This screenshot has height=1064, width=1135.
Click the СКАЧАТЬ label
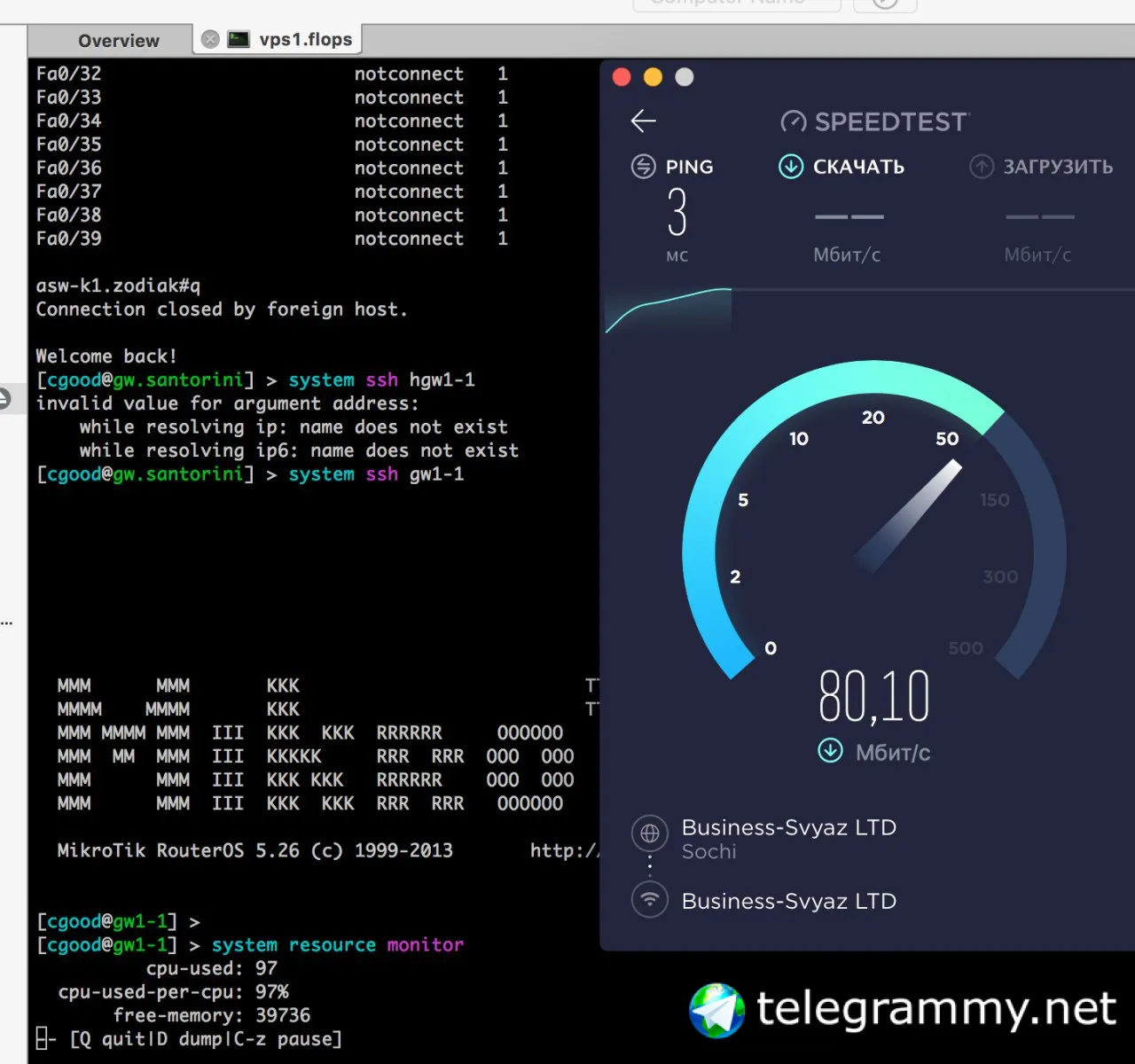[x=858, y=167]
